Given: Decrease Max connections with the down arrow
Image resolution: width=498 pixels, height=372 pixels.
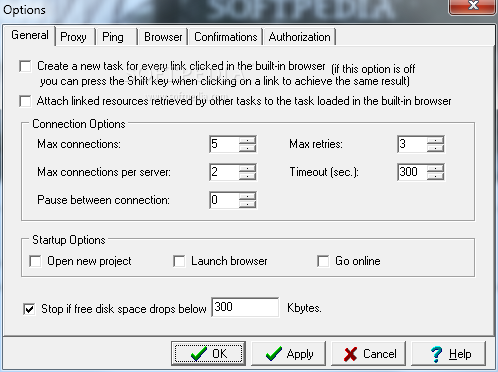Looking at the screenshot, I should tap(247, 148).
